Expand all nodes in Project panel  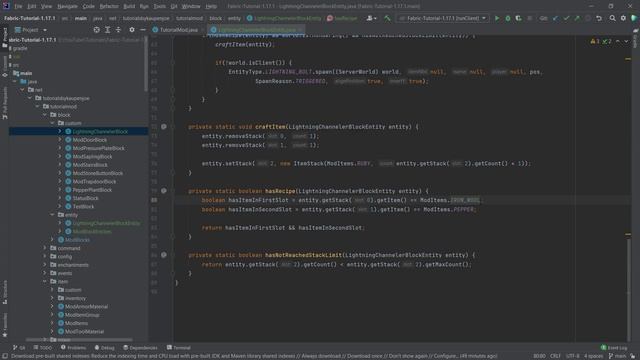point(107,30)
